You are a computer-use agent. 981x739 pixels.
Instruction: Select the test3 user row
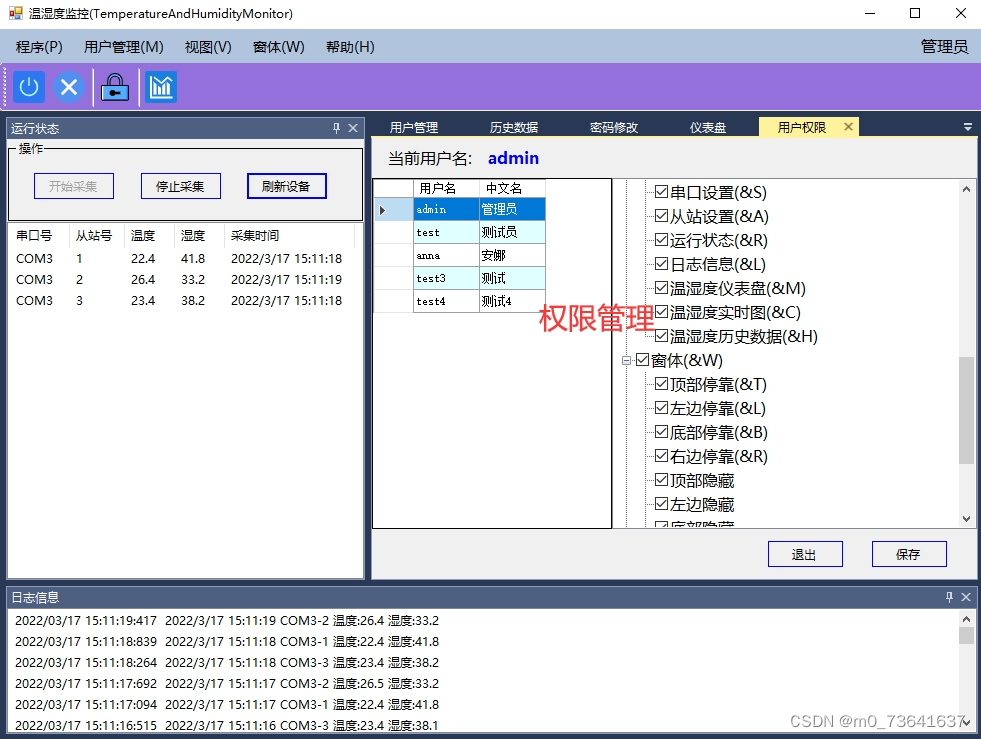(x=459, y=278)
